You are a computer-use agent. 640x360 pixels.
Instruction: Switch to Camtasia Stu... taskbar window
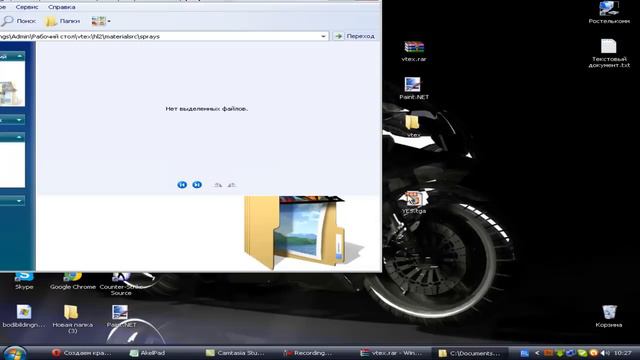click(235, 353)
